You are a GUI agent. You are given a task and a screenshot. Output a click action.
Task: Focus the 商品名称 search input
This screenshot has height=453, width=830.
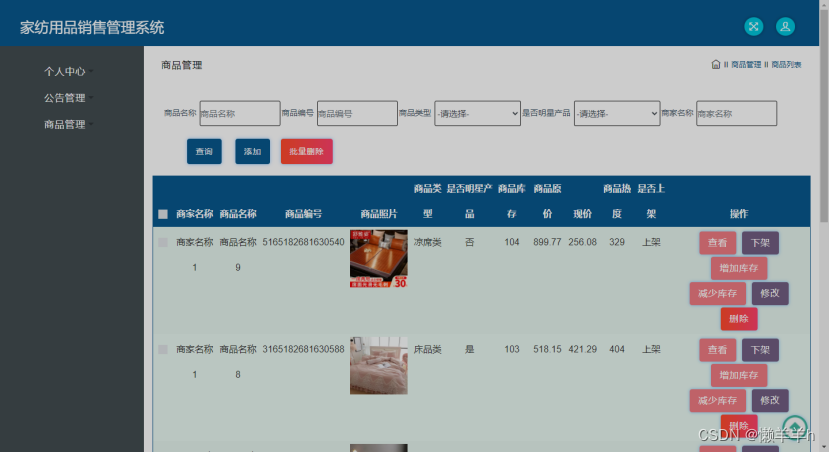pos(240,113)
